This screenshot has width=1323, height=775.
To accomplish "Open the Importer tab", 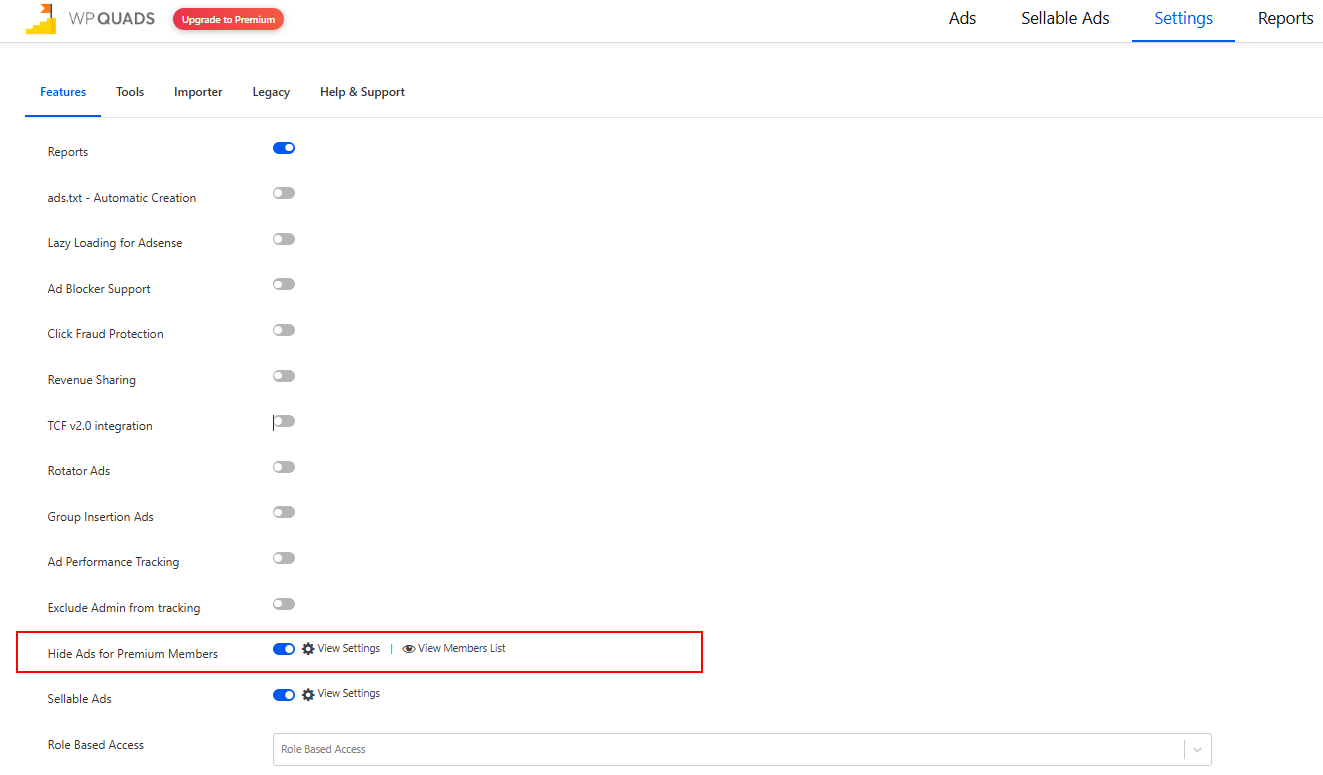I will coord(198,92).
